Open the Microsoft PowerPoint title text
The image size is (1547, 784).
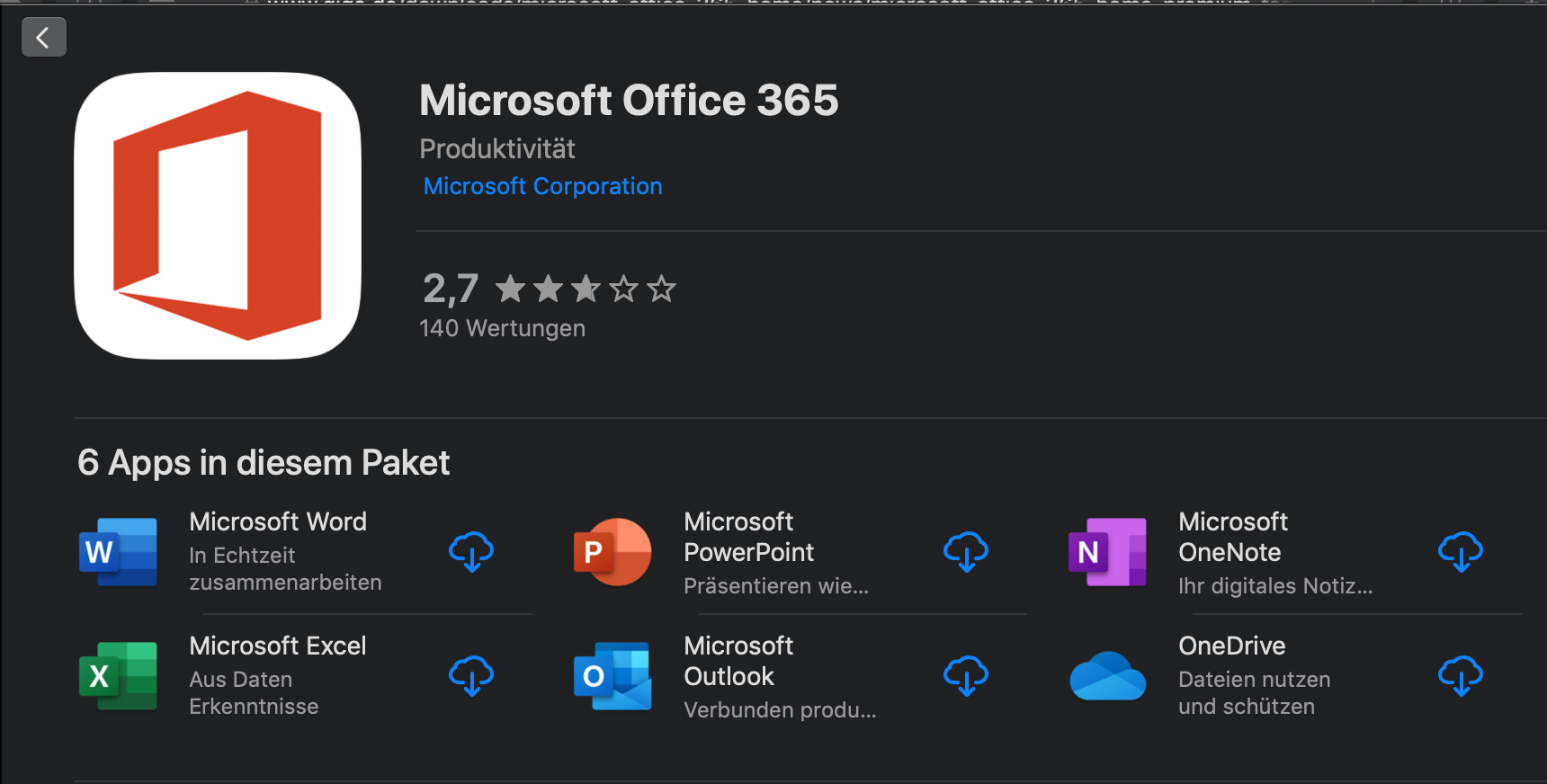748,537
